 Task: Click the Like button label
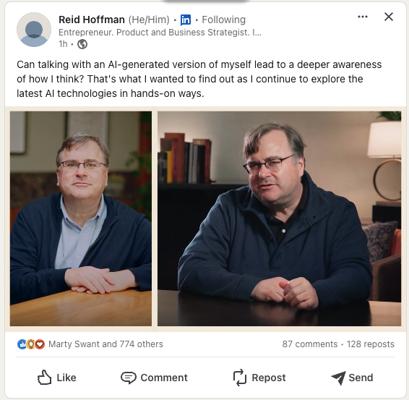(66, 378)
